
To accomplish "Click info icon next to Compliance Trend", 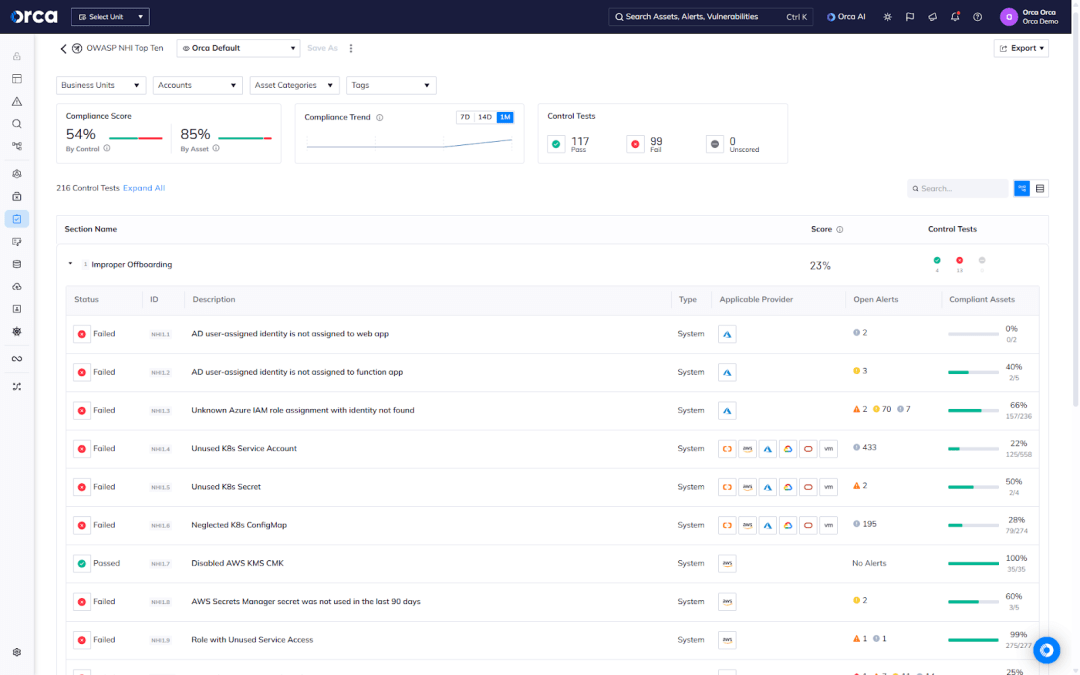I will click(380, 117).
